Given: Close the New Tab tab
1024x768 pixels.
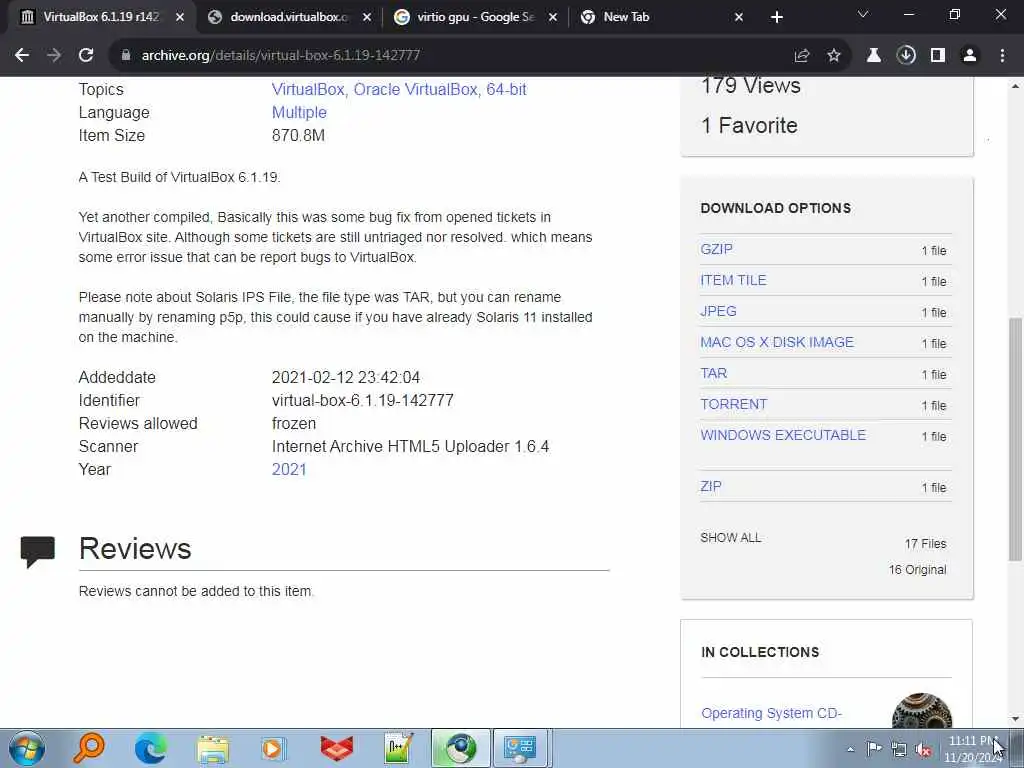Looking at the screenshot, I should (739, 18).
